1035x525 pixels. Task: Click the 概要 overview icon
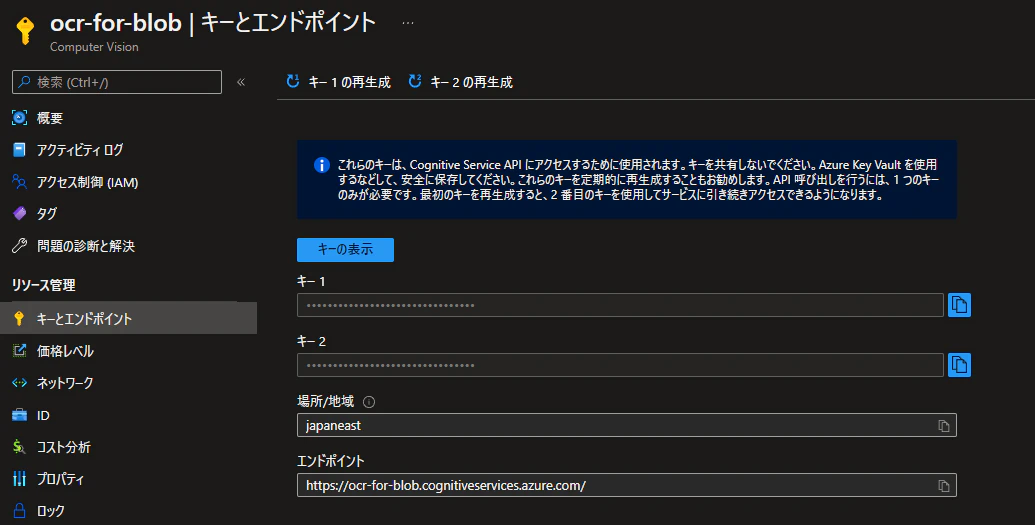(20, 118)
